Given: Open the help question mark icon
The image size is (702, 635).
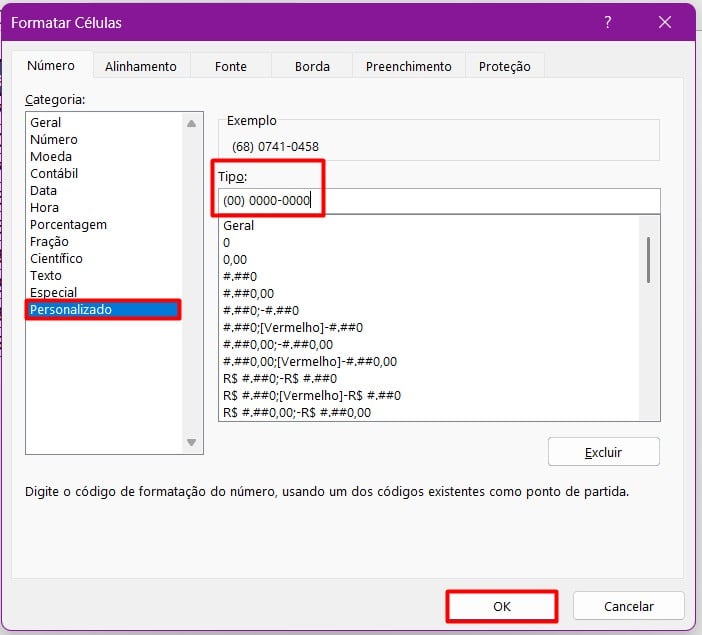Looking at the screenshot, I should coord(608,22).
